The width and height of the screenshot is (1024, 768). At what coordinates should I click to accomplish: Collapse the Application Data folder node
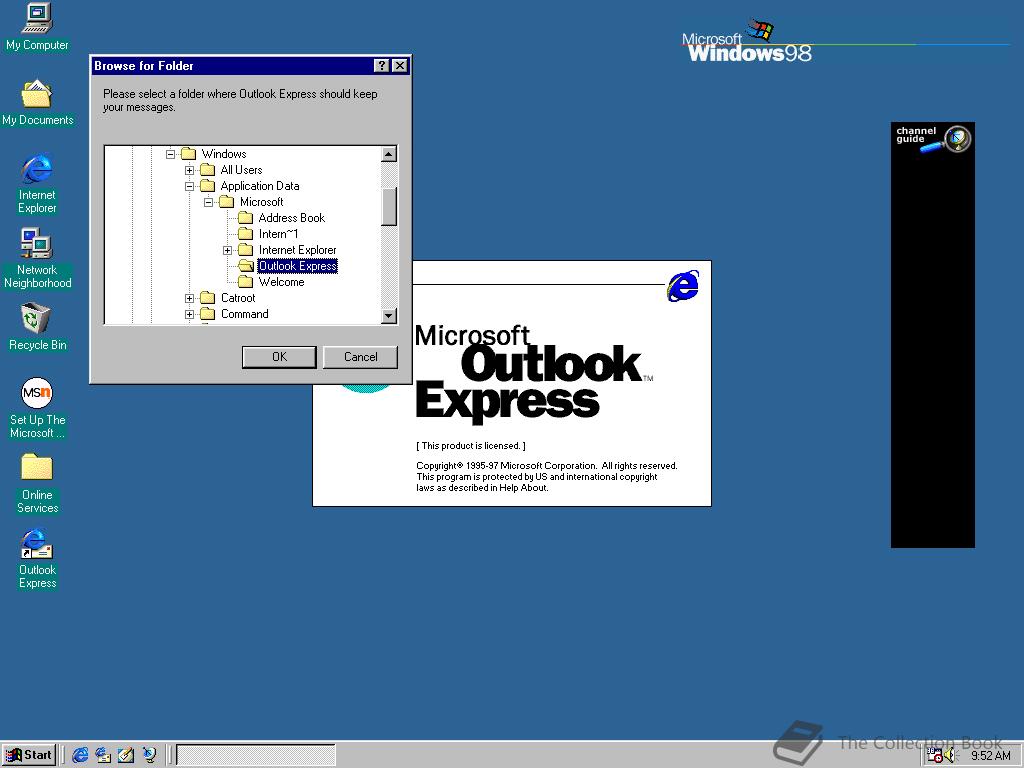pos(189,186)
